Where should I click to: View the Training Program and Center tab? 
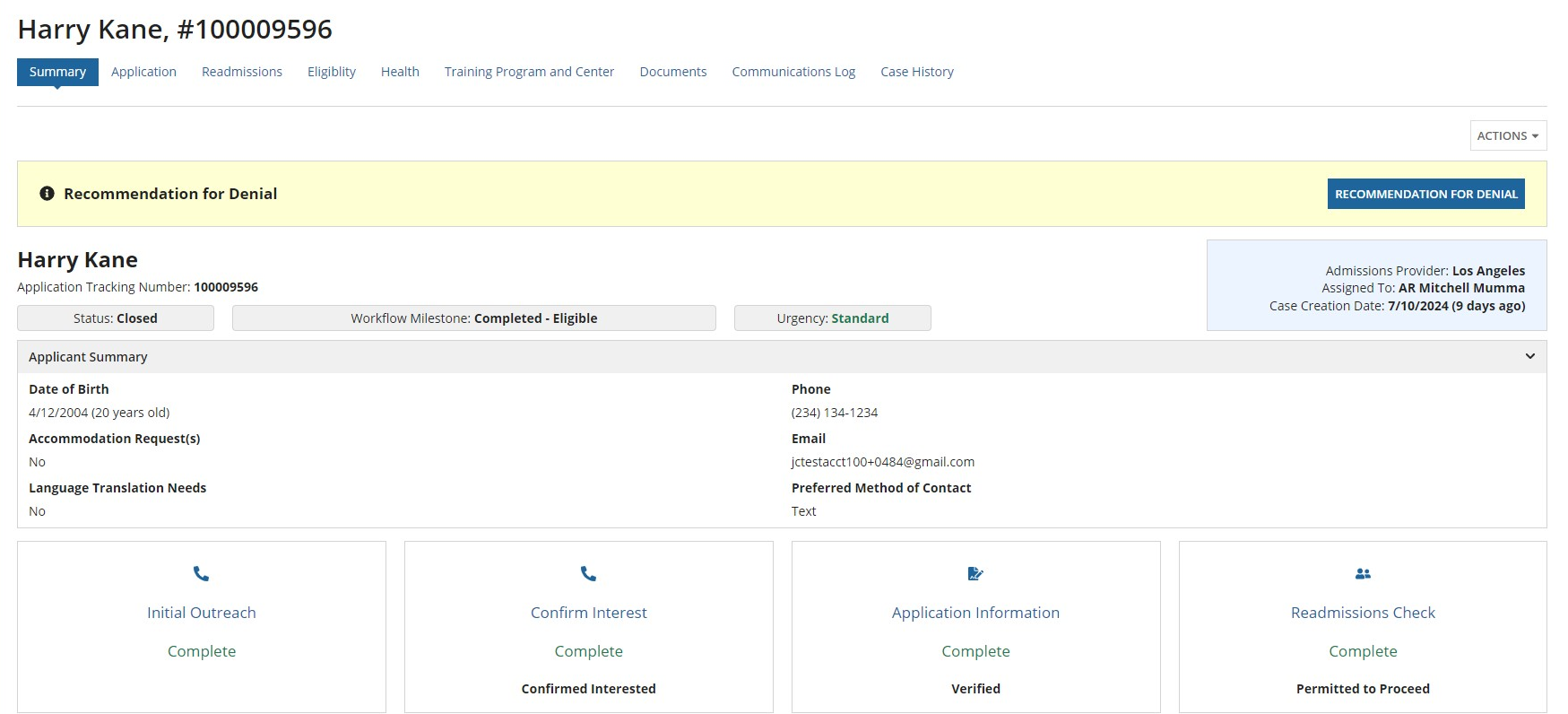pyautogui.click(x=529, y=72)
